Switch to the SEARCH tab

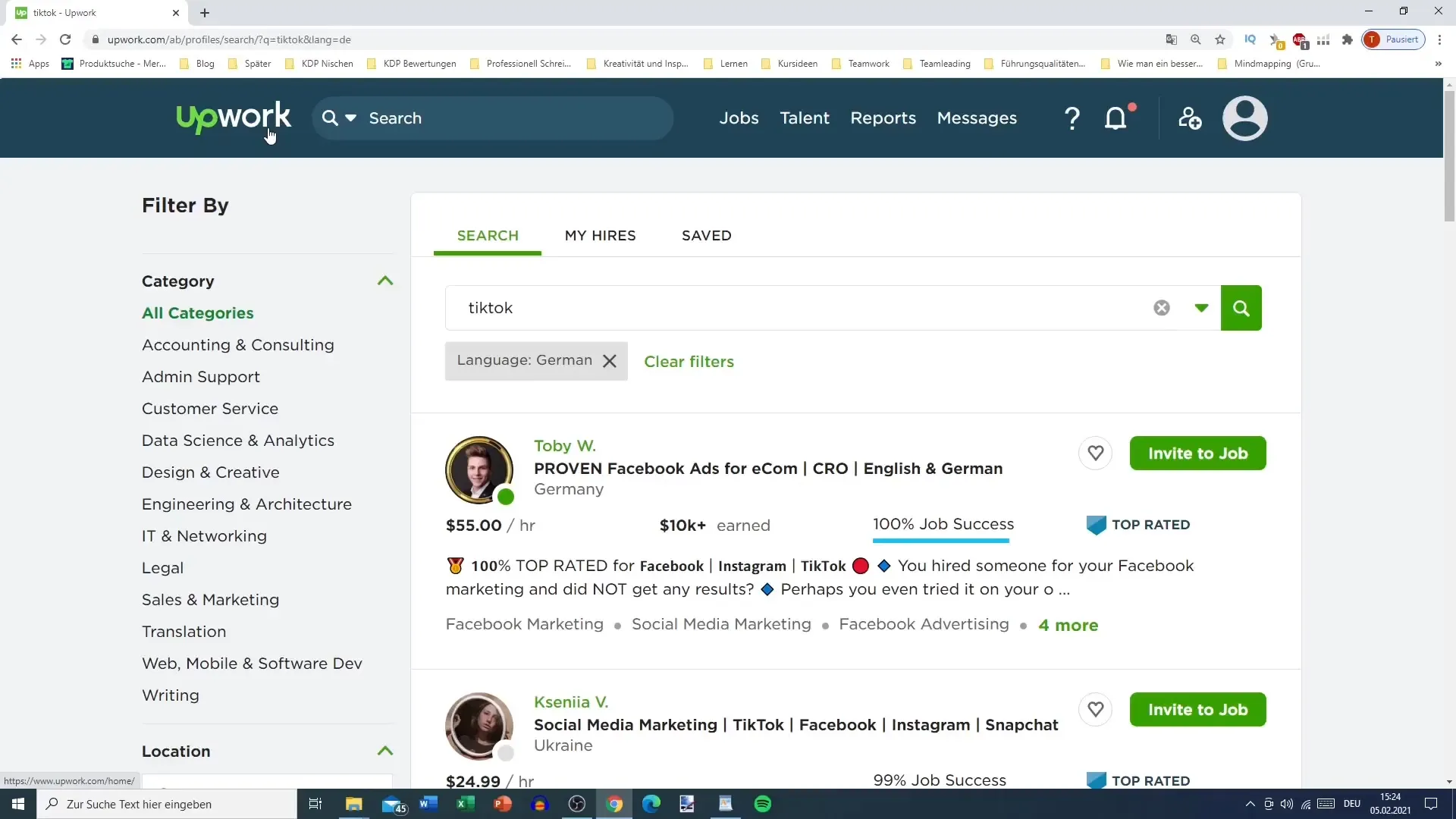coord(488,236)
